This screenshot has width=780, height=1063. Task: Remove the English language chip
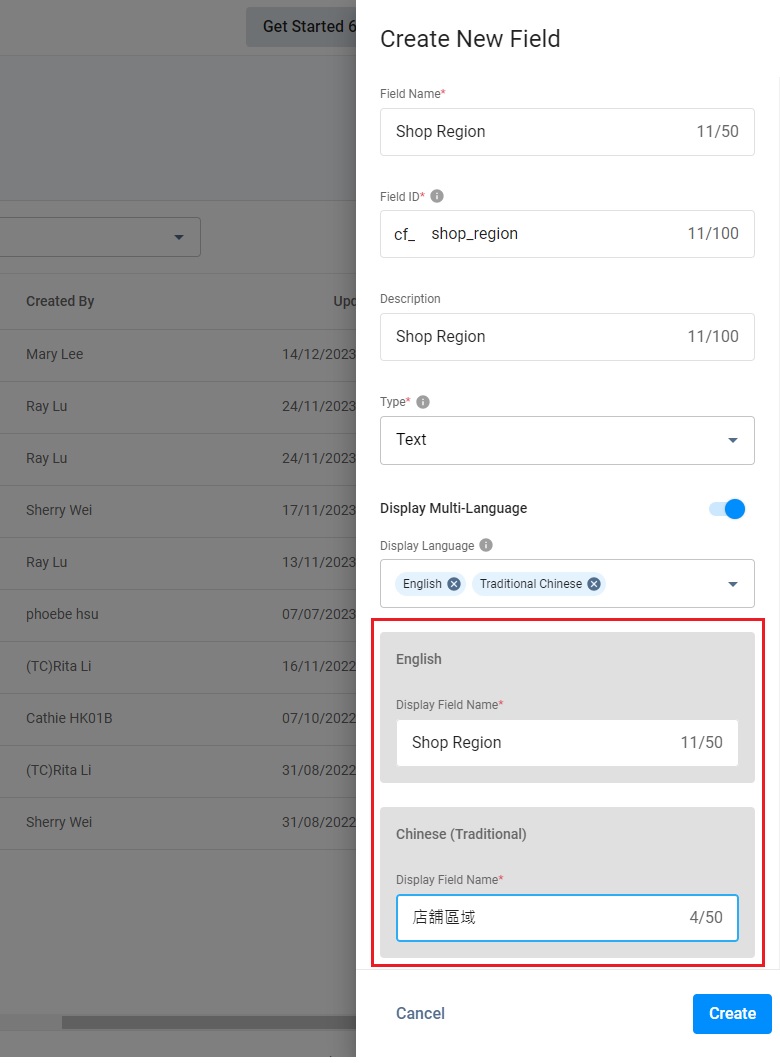click(454, 584)
